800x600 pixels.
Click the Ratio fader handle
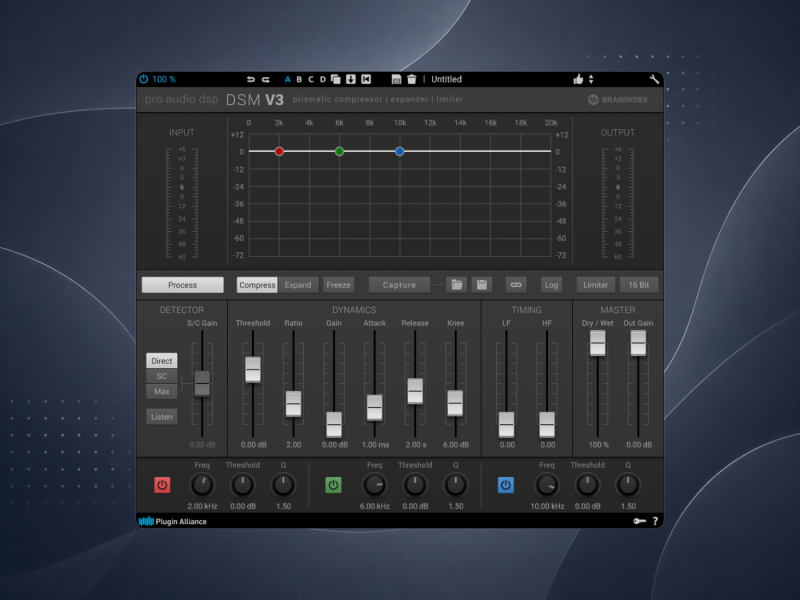(x=293, y=404)
